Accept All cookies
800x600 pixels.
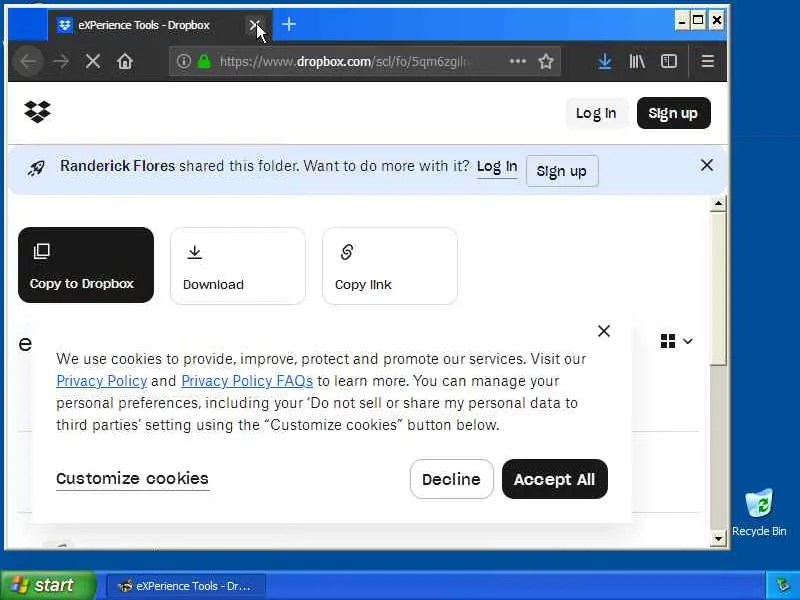[555, 479]
